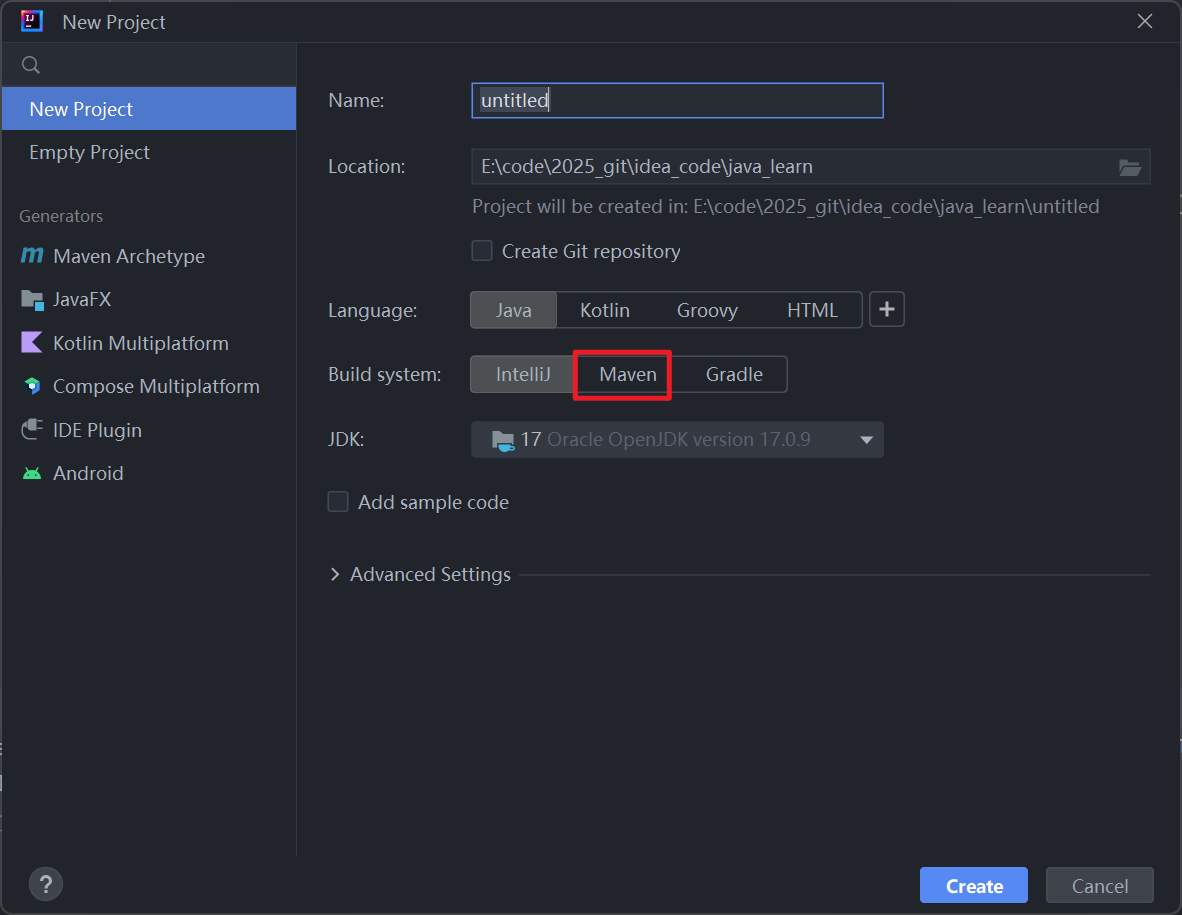
Task: Pick Groovy as the language
Action: pyautogui.click(x=707, y=310)
